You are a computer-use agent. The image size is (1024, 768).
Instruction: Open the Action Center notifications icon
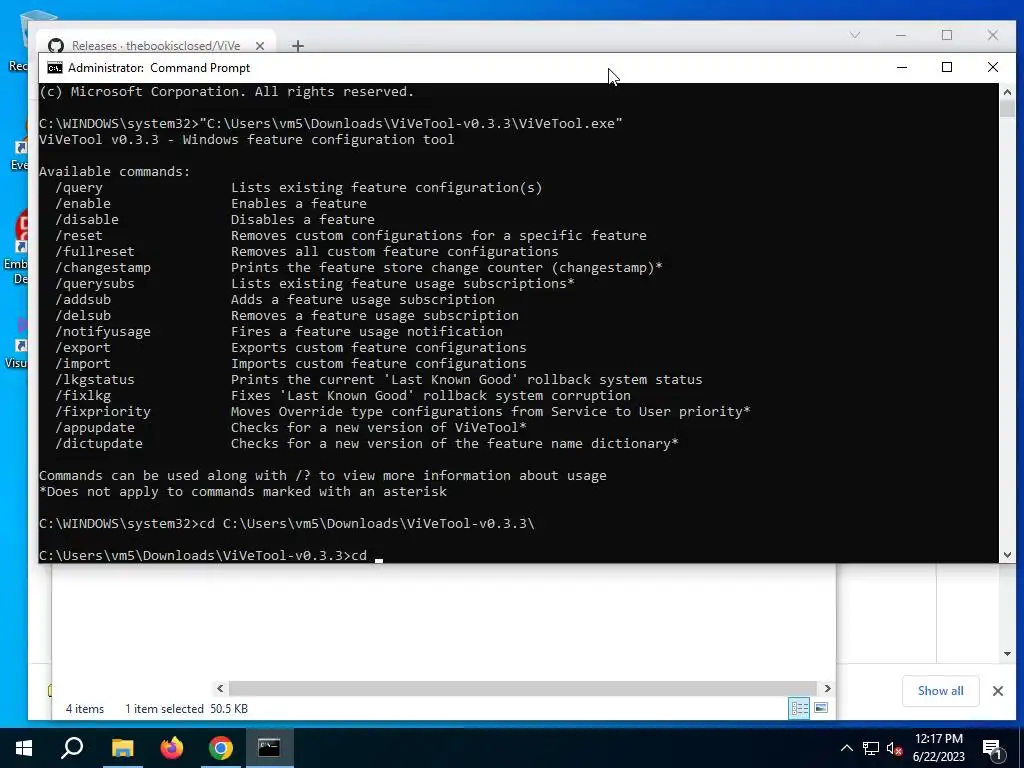(992, 749)
